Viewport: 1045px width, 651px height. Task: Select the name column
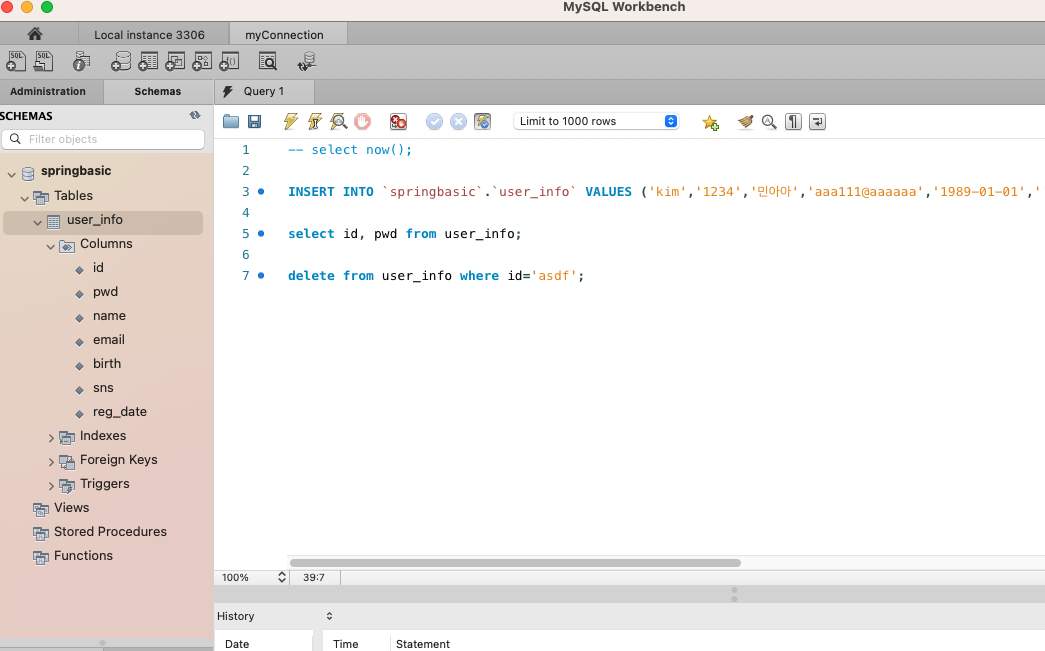(x=109, y=316)
